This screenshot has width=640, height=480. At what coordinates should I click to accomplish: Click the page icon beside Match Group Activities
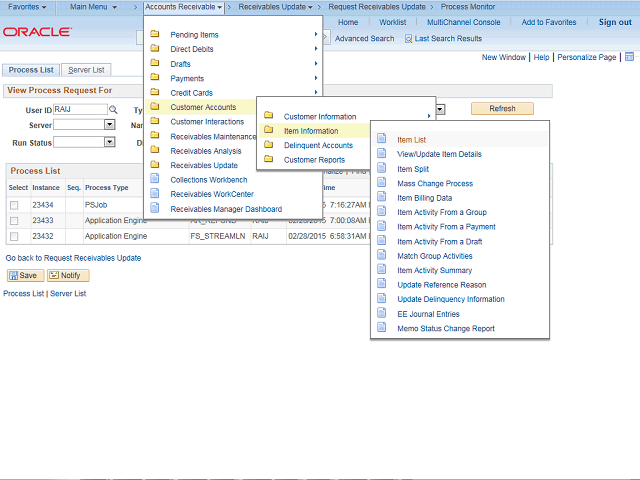(382, 255)
